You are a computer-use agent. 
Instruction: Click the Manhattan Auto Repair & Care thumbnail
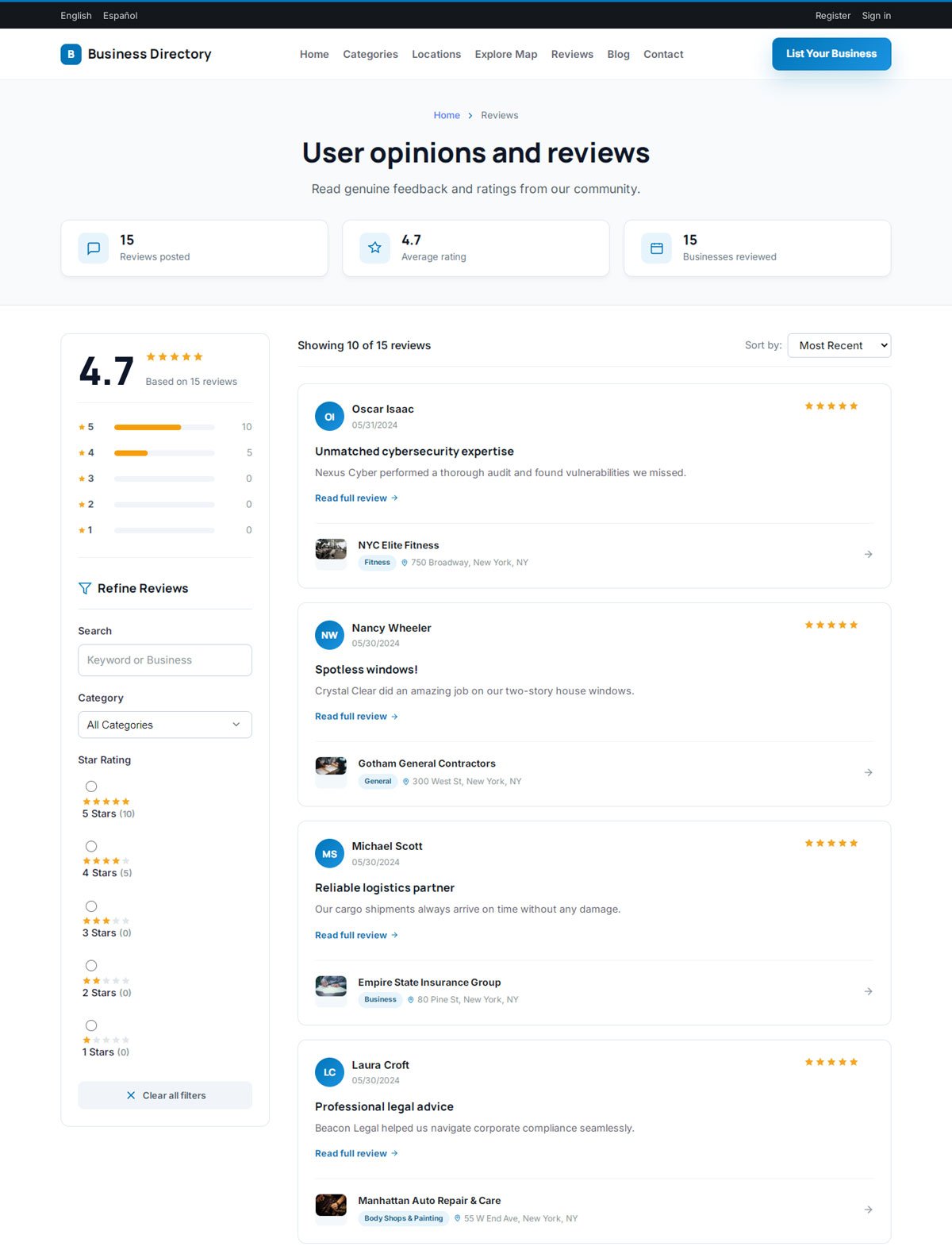331,1205
